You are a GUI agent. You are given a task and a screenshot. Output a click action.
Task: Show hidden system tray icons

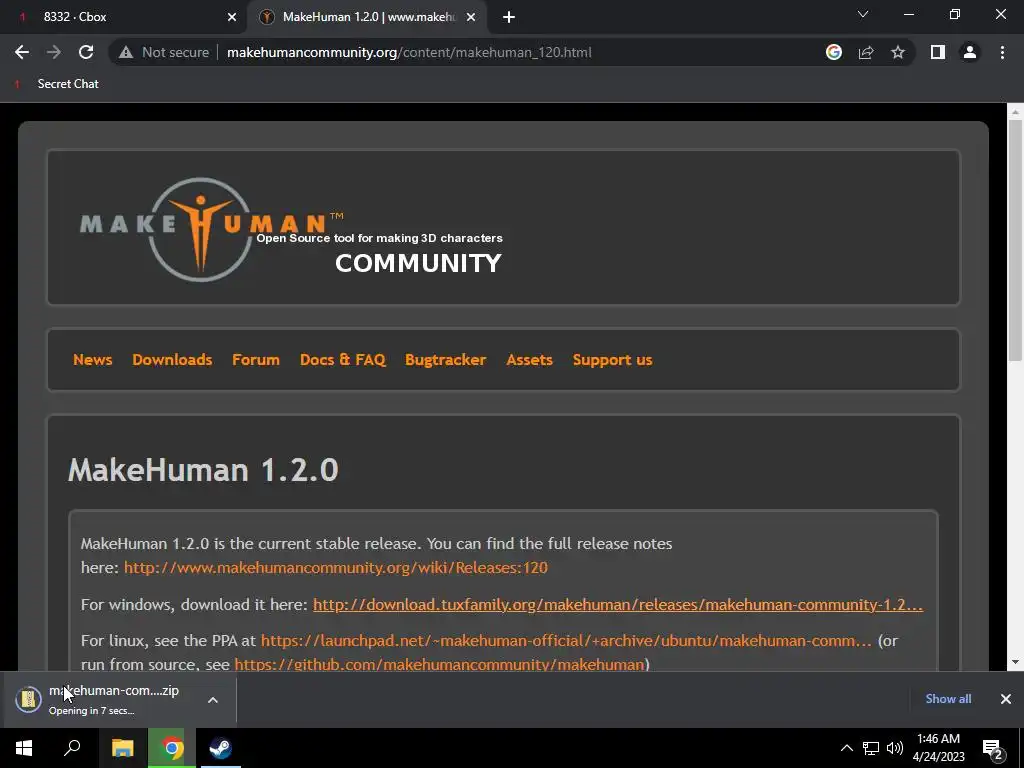click(x=846, y=748)
